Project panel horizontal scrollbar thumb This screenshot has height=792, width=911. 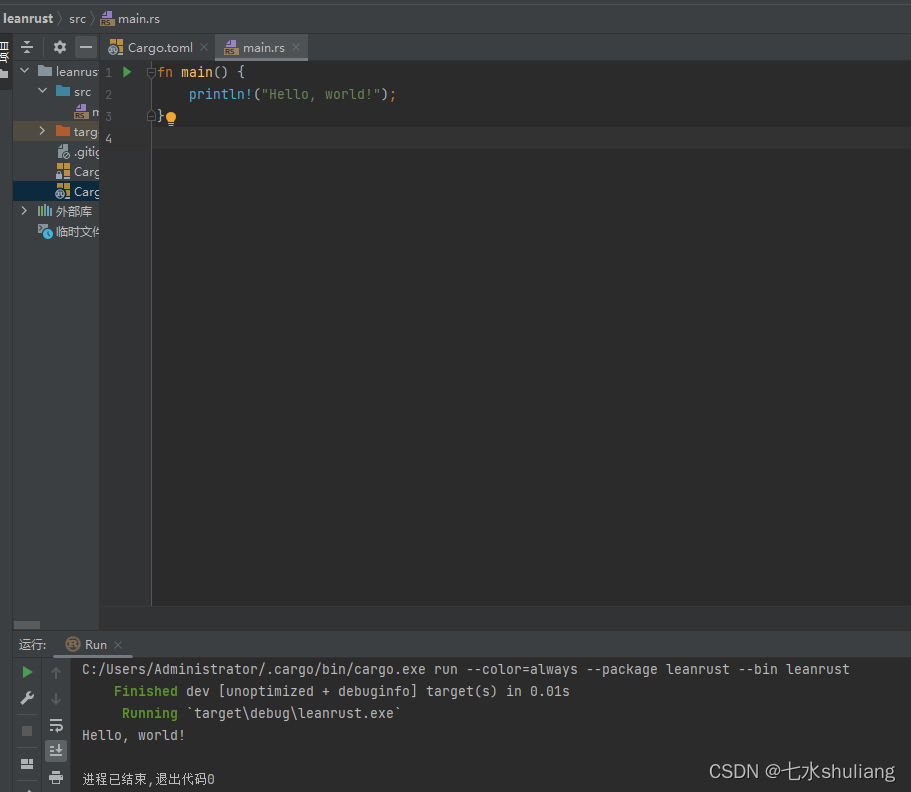point(27,625)
